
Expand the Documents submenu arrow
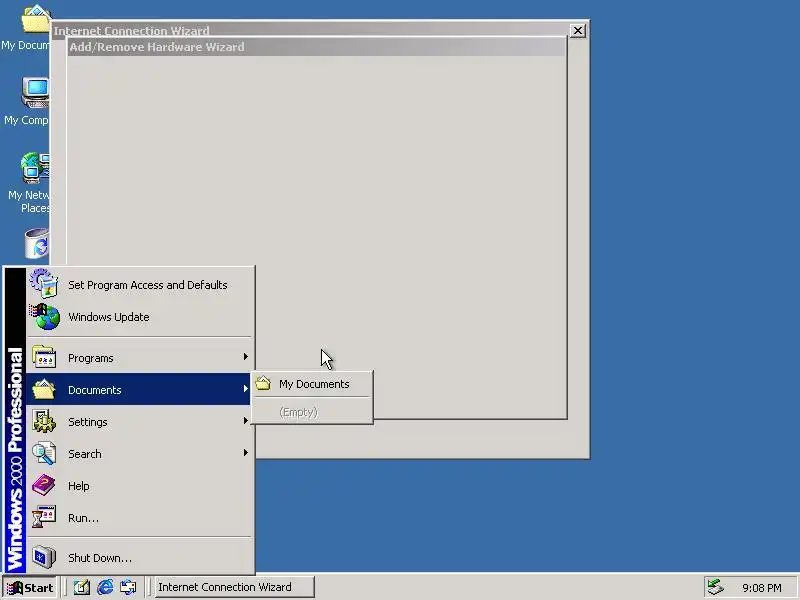[245, 389]
